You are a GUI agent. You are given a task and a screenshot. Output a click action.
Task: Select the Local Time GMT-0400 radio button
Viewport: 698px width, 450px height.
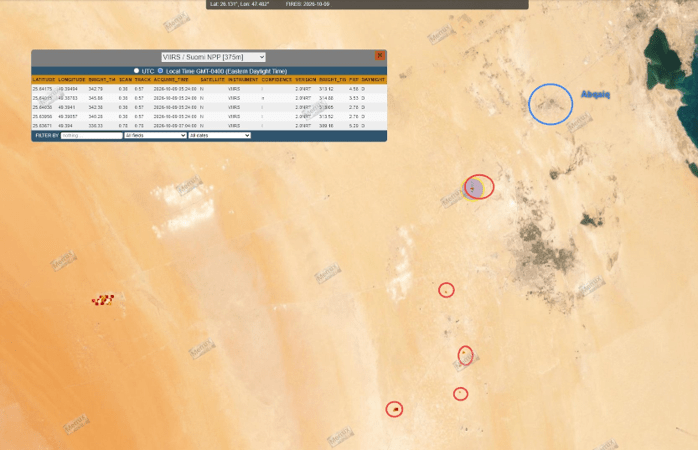pyautogui.click(x=160, y=71)
